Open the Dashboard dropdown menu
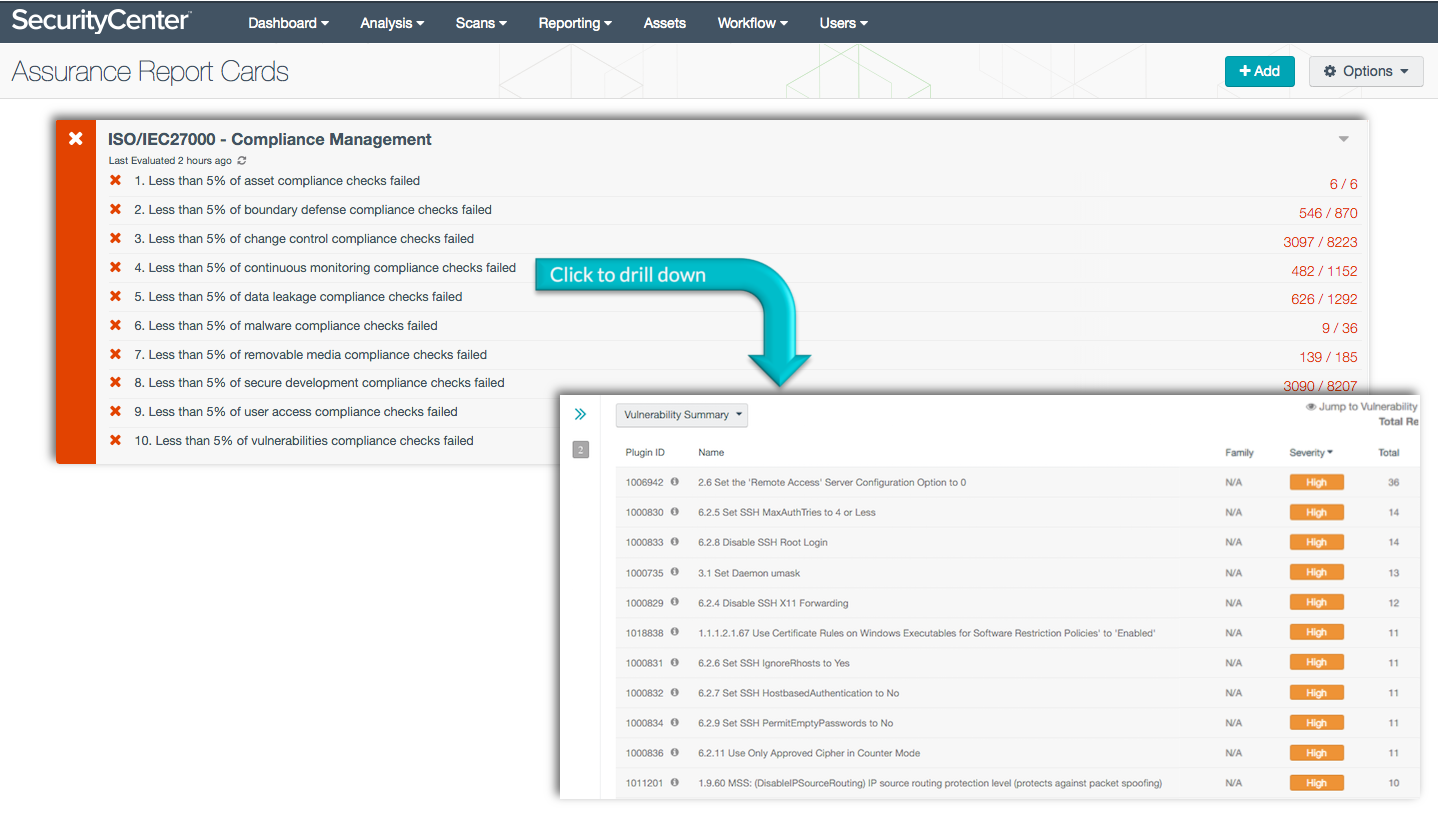The image size is (1440, 821). click(288, 23)
